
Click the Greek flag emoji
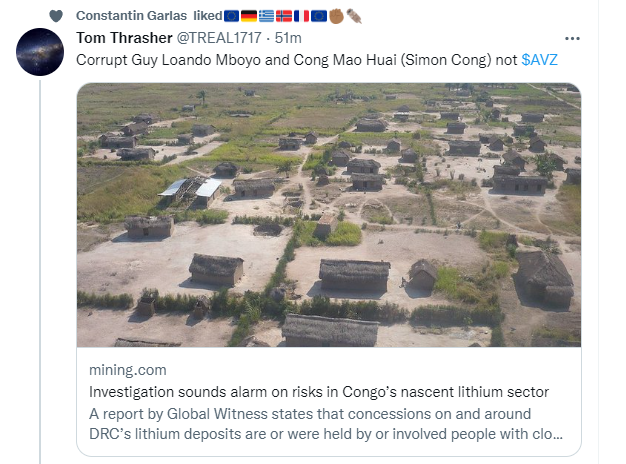pos(266,16)
